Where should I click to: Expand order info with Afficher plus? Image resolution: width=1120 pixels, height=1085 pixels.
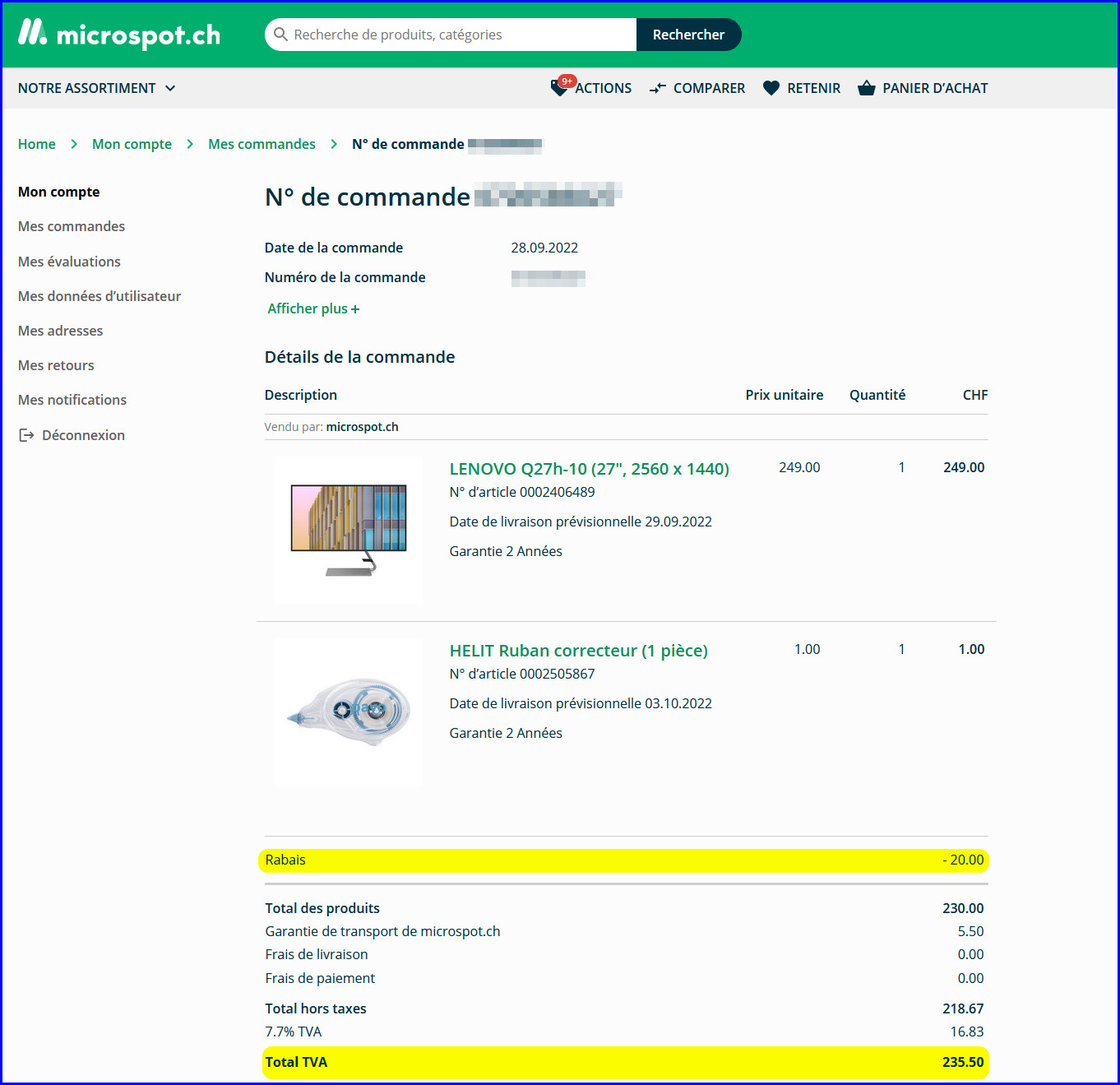click(x=313, y=308)
